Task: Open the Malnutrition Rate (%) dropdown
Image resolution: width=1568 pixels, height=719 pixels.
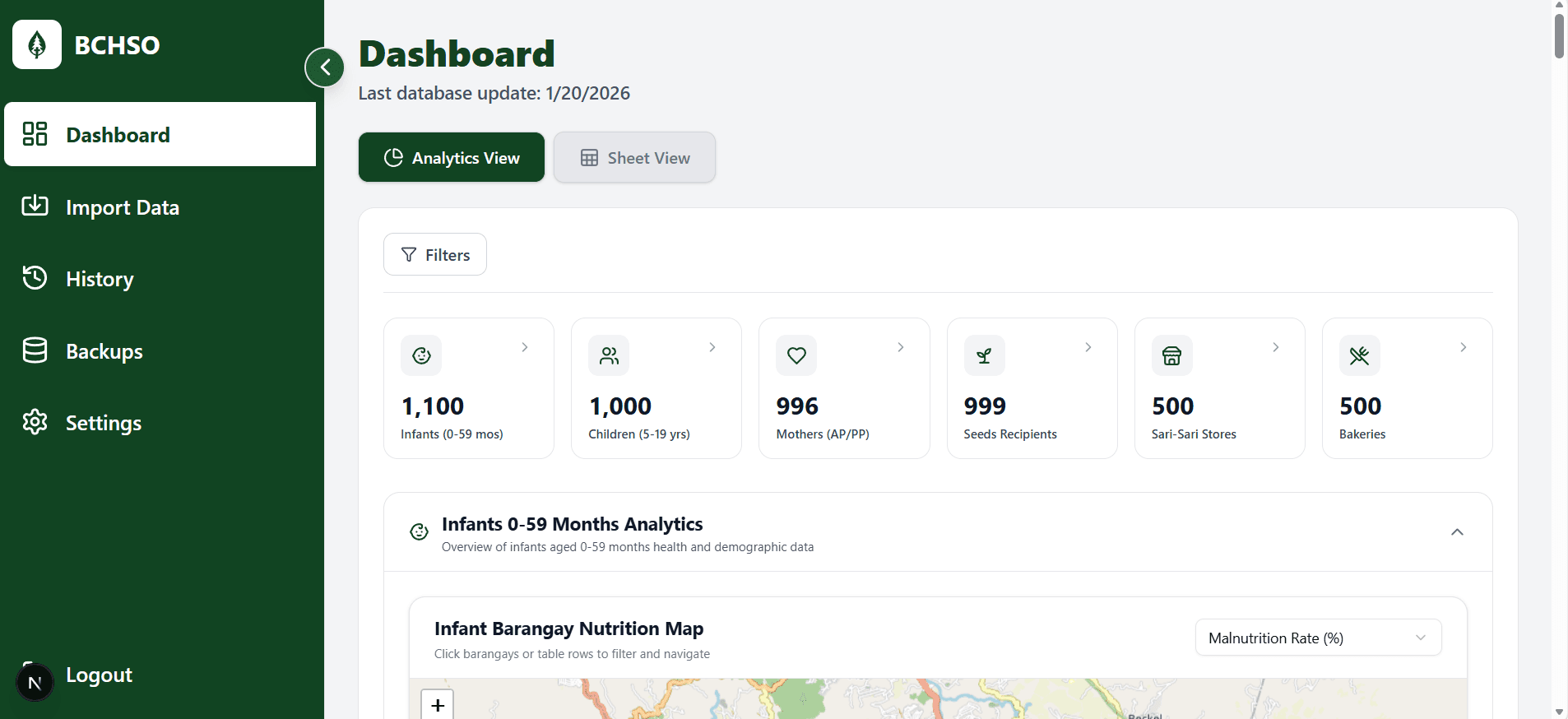Action: click(1318, 638)
